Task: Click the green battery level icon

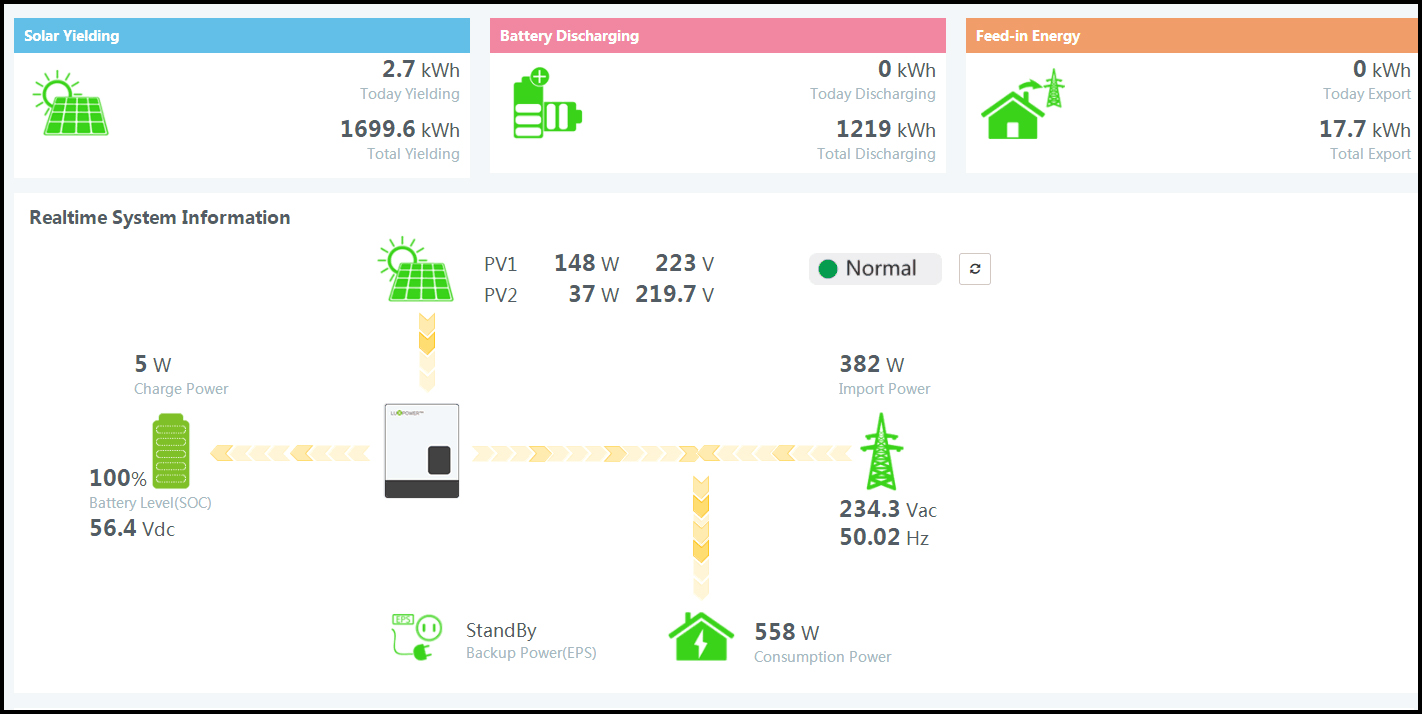Action: [170, 453]
